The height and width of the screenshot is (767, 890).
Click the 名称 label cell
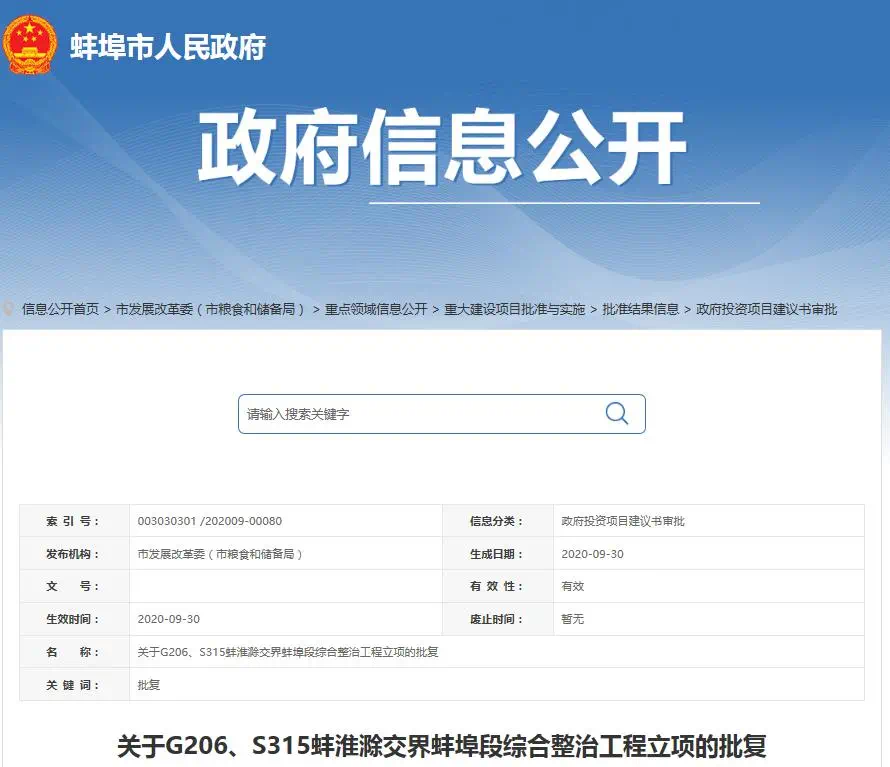pos(74,652)
